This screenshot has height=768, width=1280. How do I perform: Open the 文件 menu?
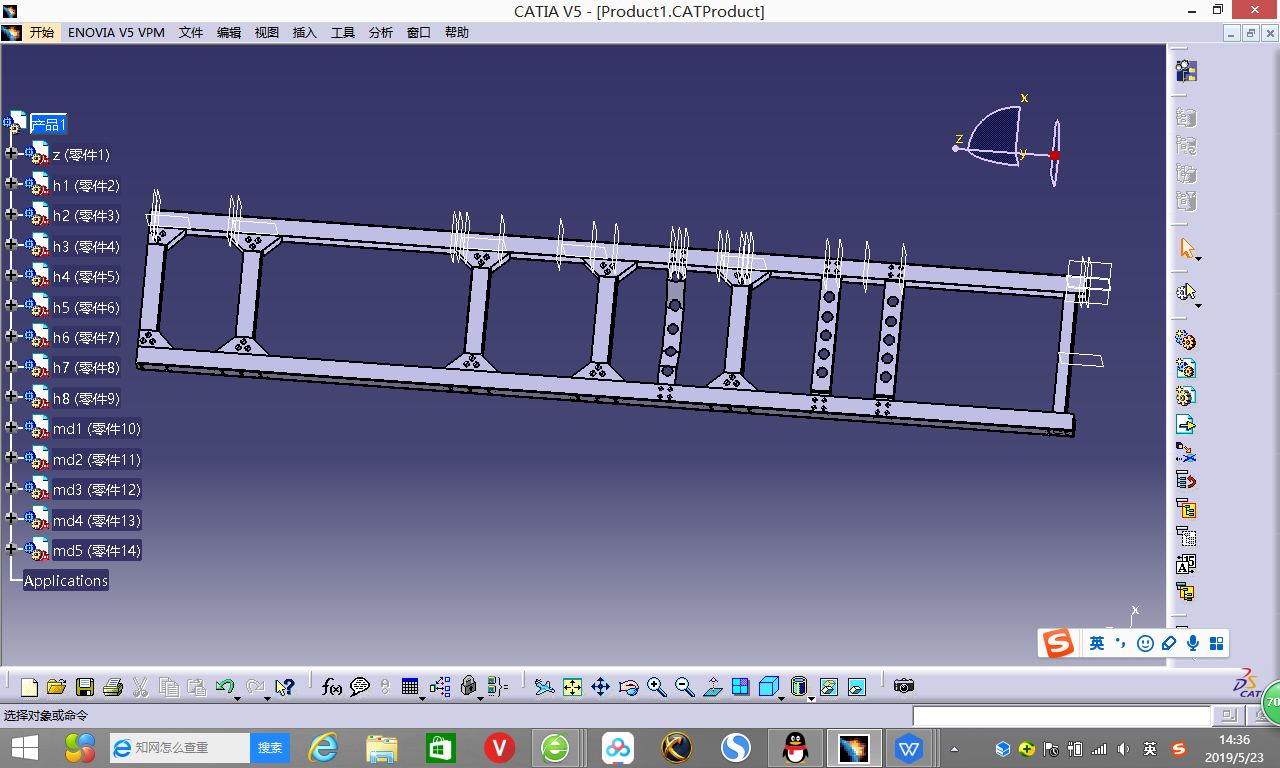tap(191, 32)
